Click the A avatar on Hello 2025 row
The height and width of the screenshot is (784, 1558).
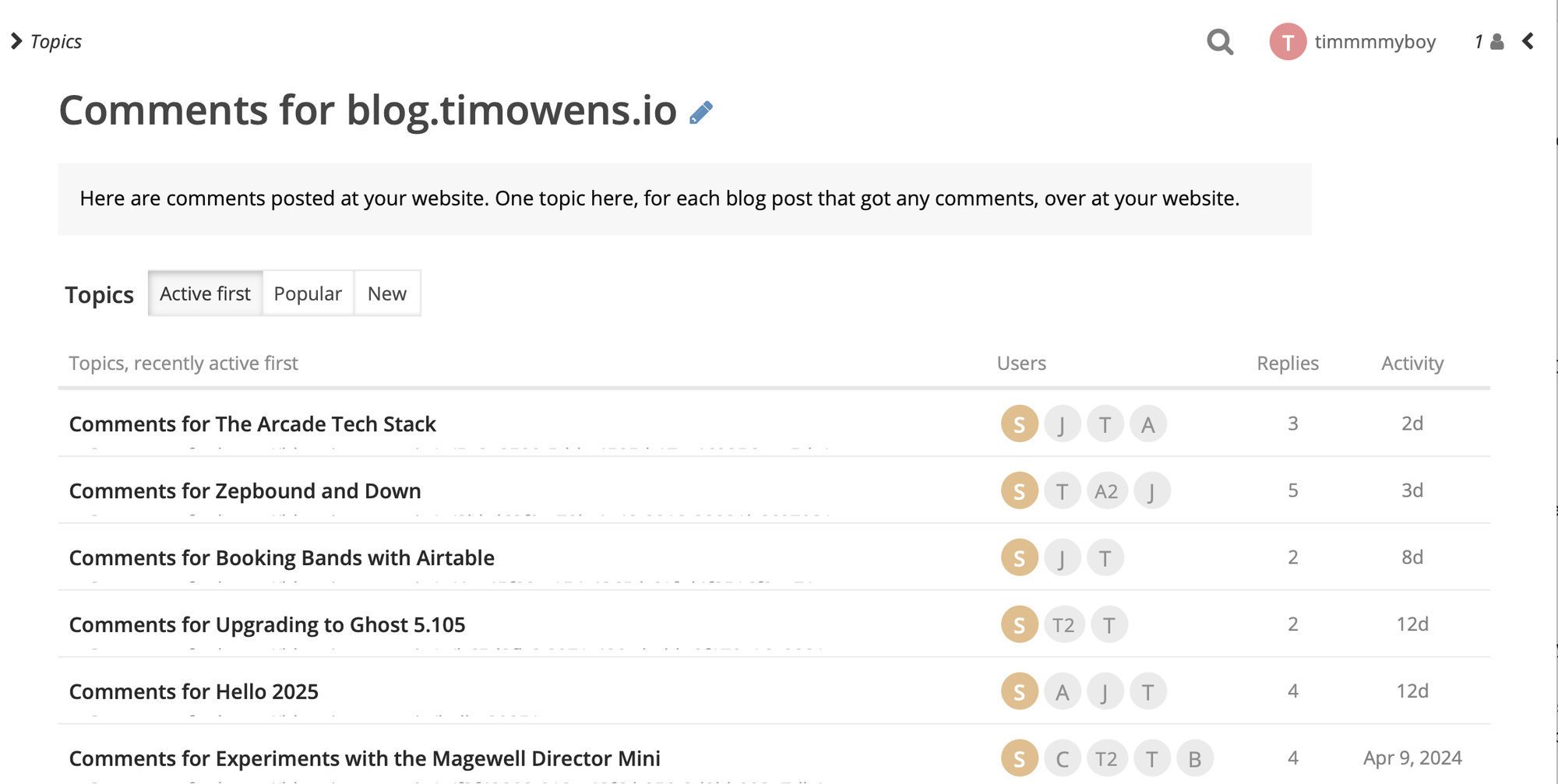1063,692
